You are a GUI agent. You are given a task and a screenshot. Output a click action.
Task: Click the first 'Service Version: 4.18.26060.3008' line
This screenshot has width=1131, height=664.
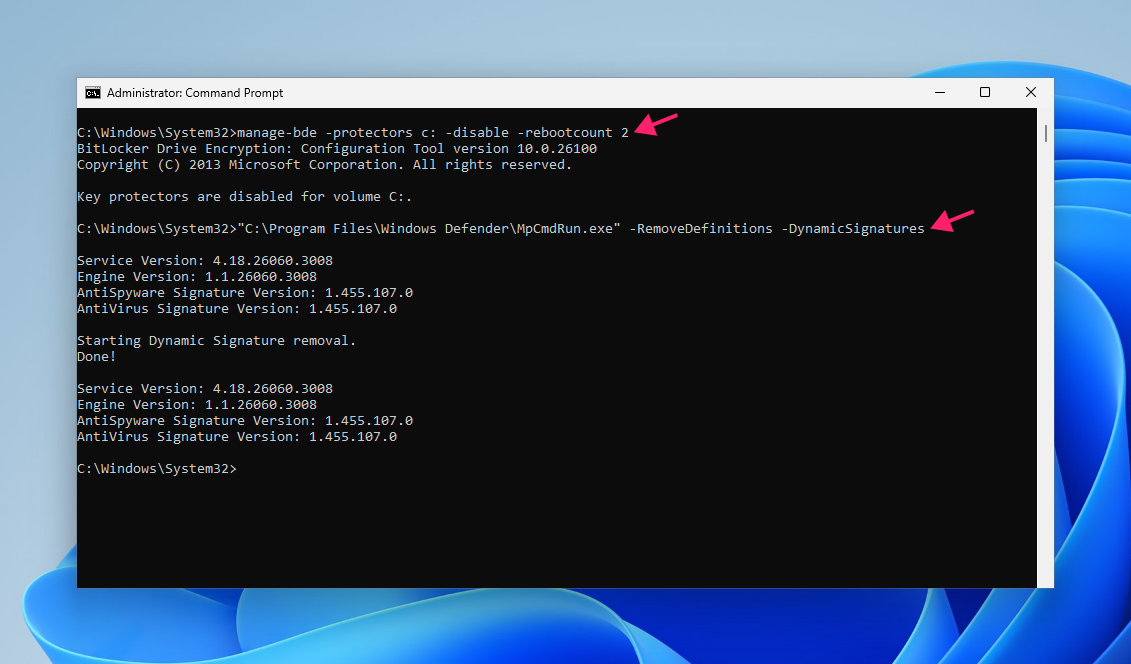tap(205, 260)
